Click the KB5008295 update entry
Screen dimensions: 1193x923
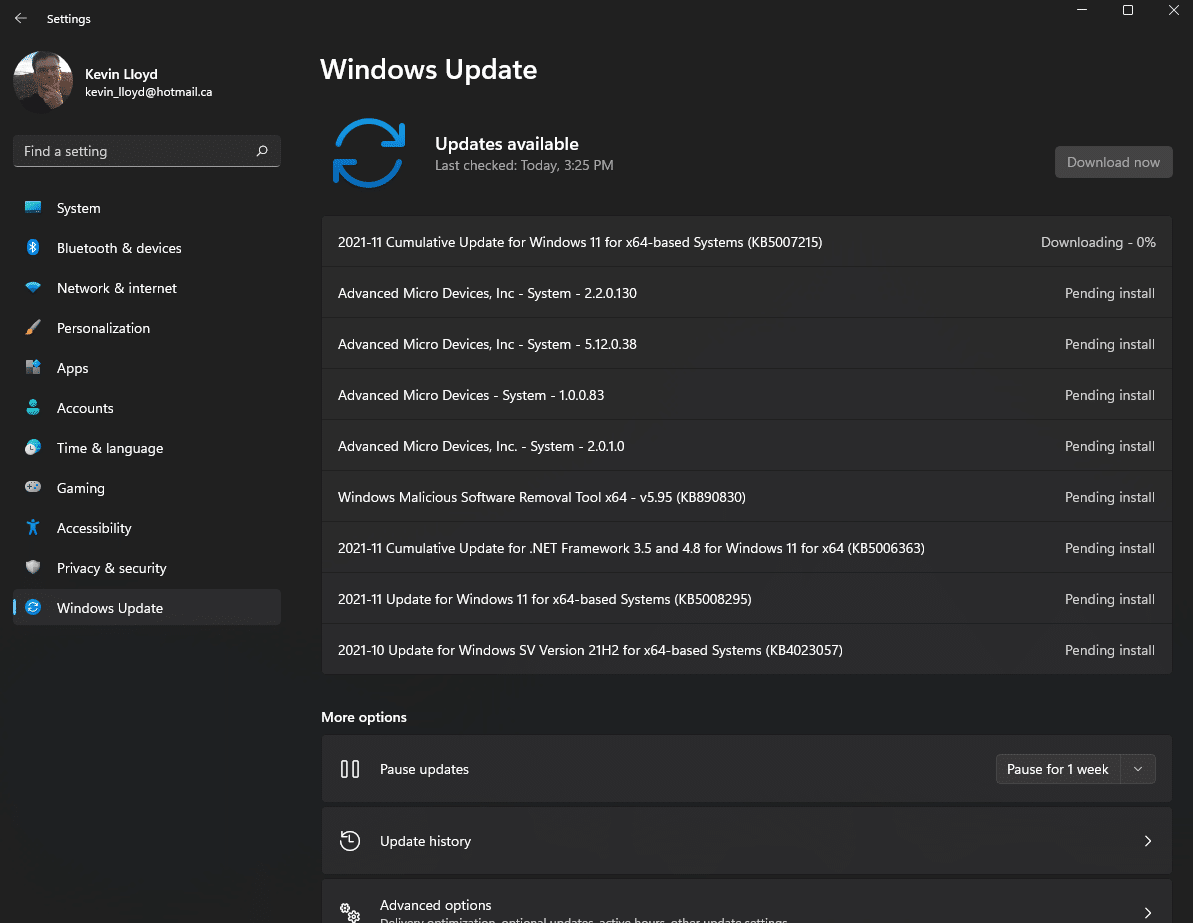(x=746, y=599)
